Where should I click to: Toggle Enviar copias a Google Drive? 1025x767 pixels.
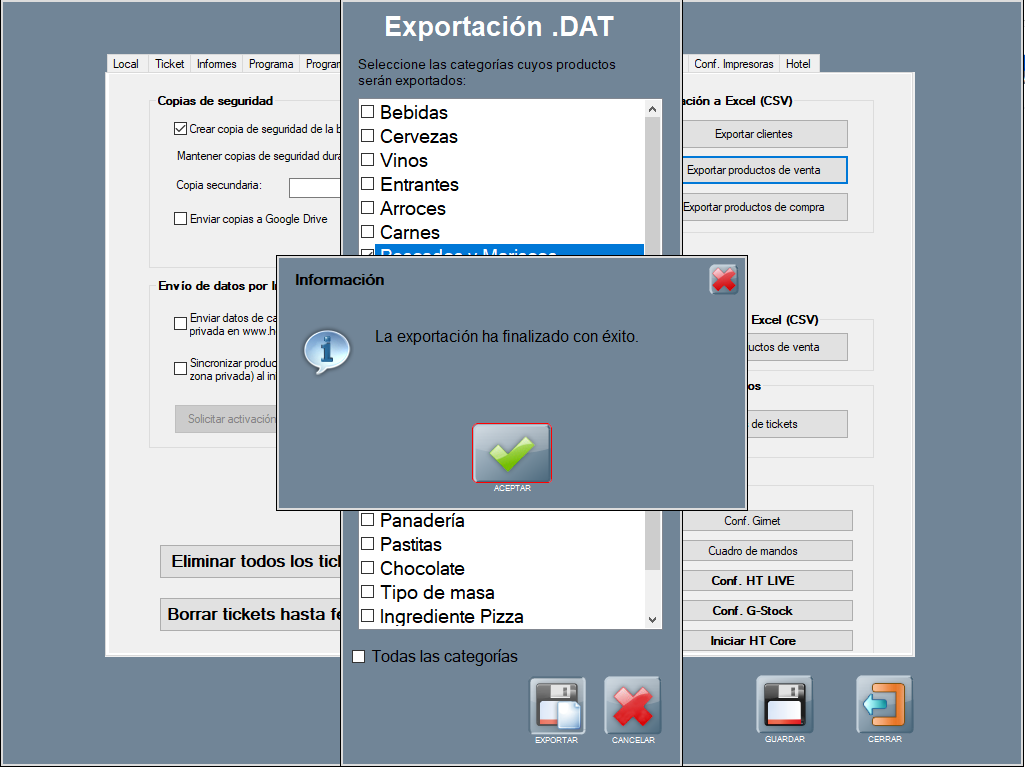181,219
